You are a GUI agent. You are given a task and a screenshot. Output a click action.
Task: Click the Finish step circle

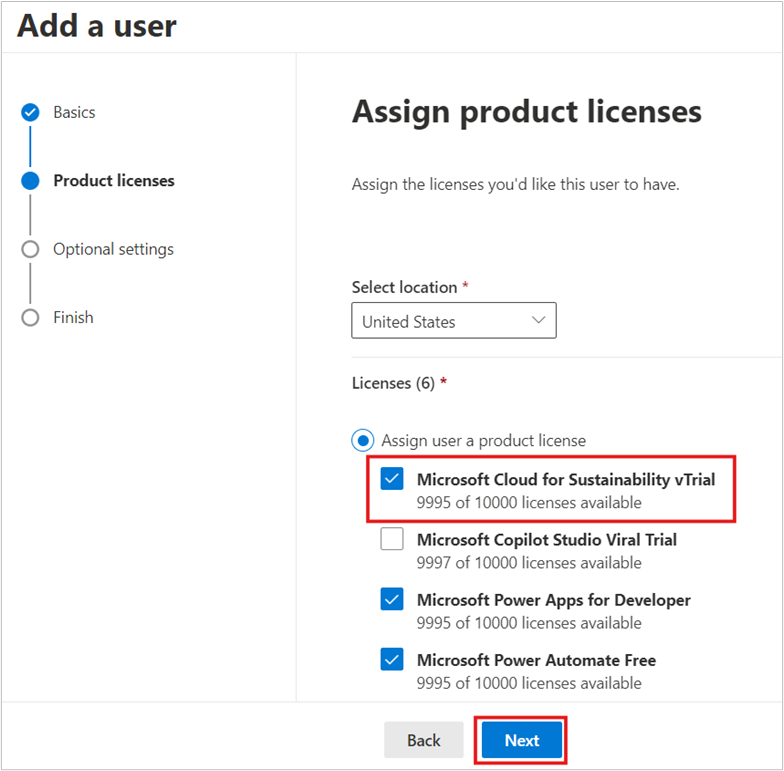30,318
